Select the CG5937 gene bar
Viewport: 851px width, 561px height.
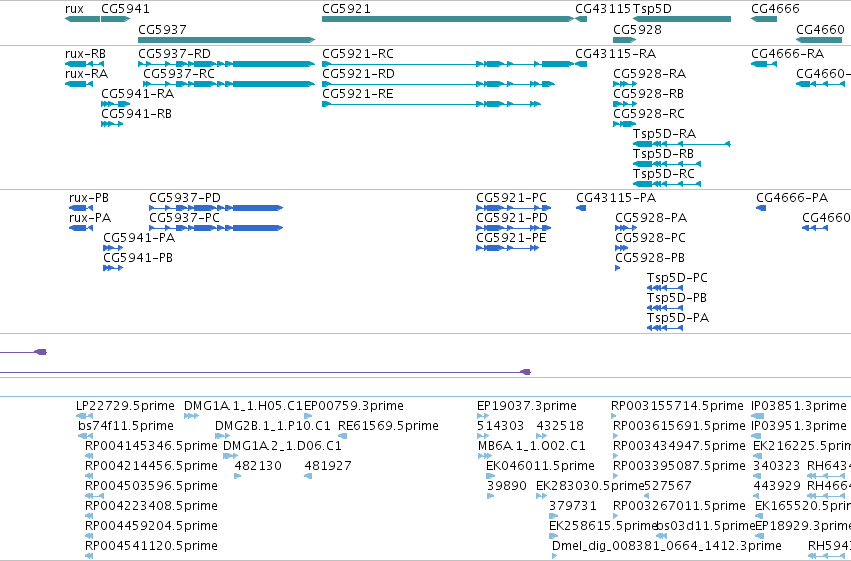coord(226,40)
